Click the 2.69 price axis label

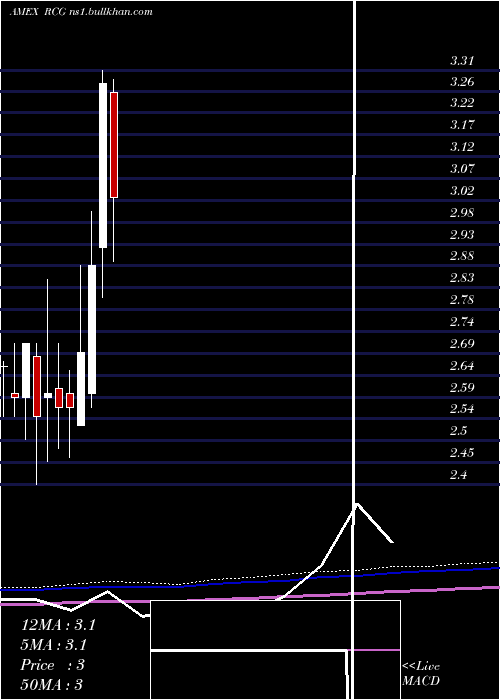[x=462, y=343]
